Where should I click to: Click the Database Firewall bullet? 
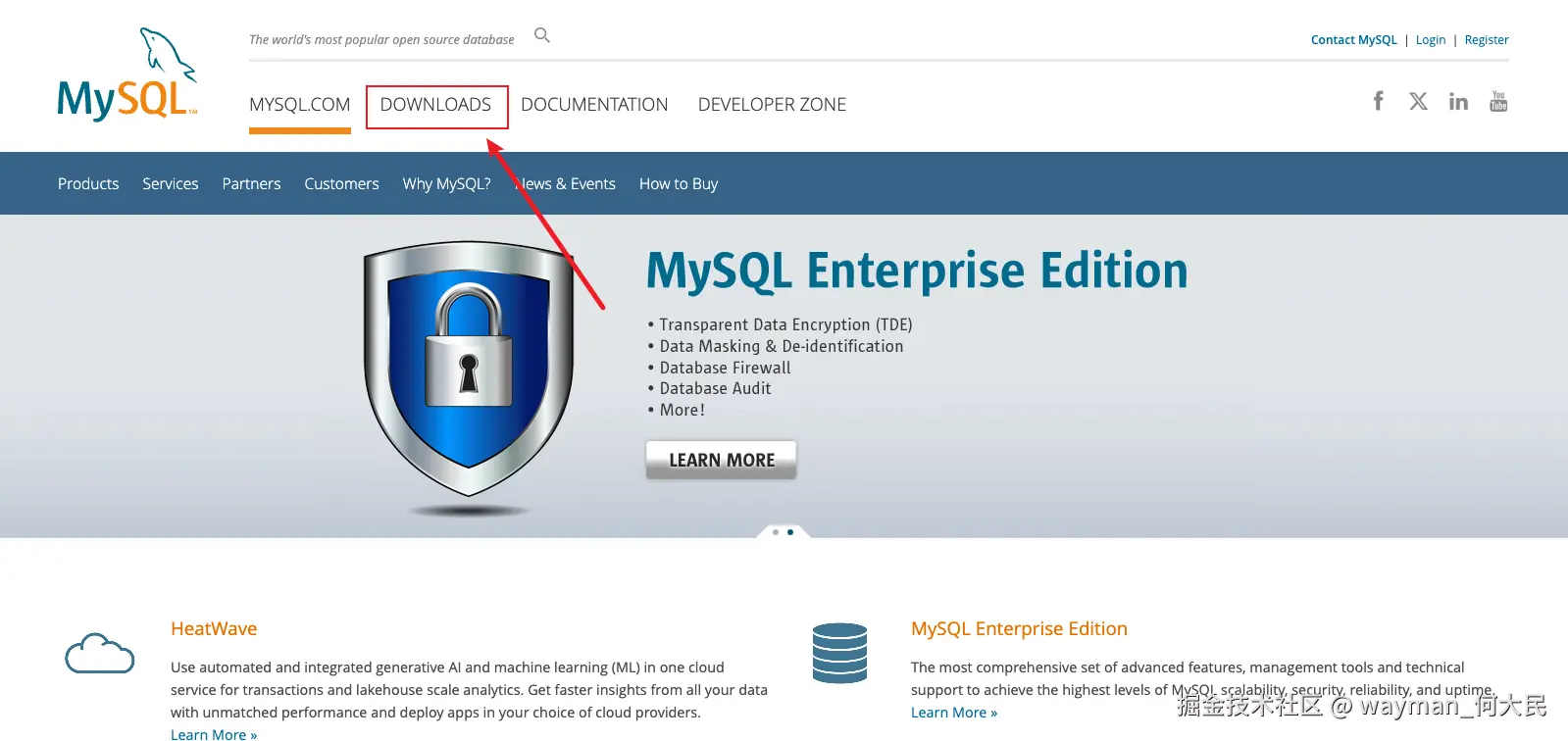click(725, 368)
